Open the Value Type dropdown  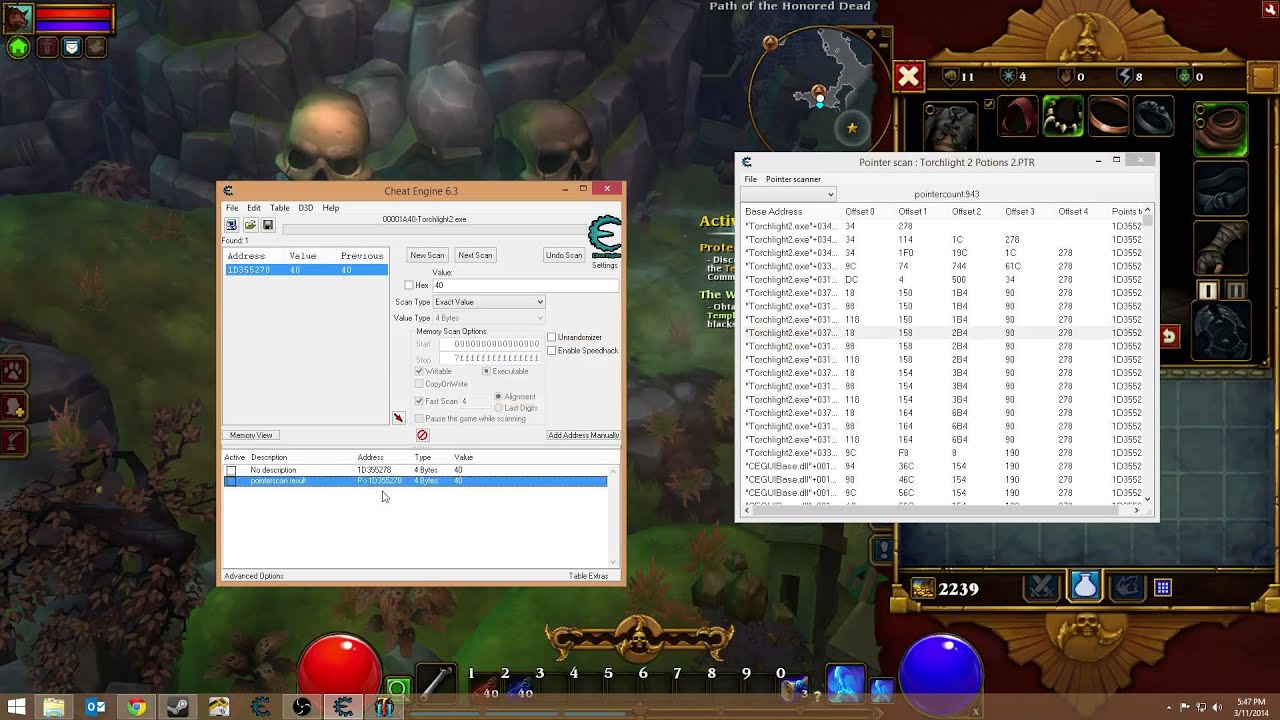[489, 318]
